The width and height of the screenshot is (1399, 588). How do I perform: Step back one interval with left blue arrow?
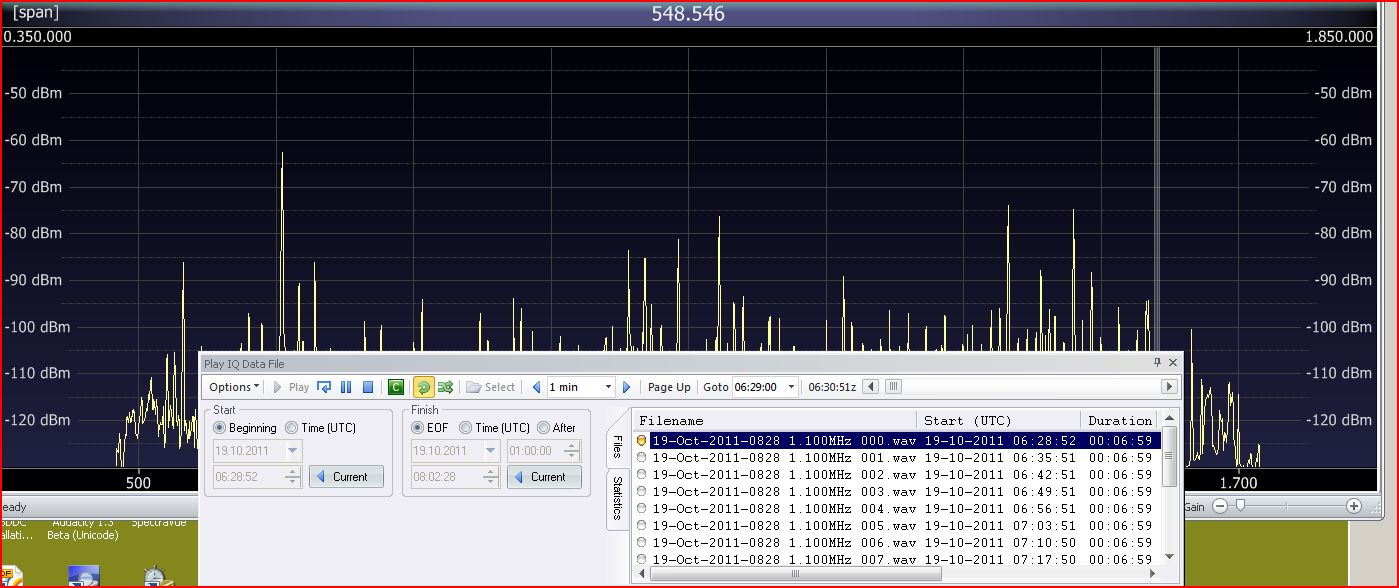pyautogui.click(x=537, y=387)
